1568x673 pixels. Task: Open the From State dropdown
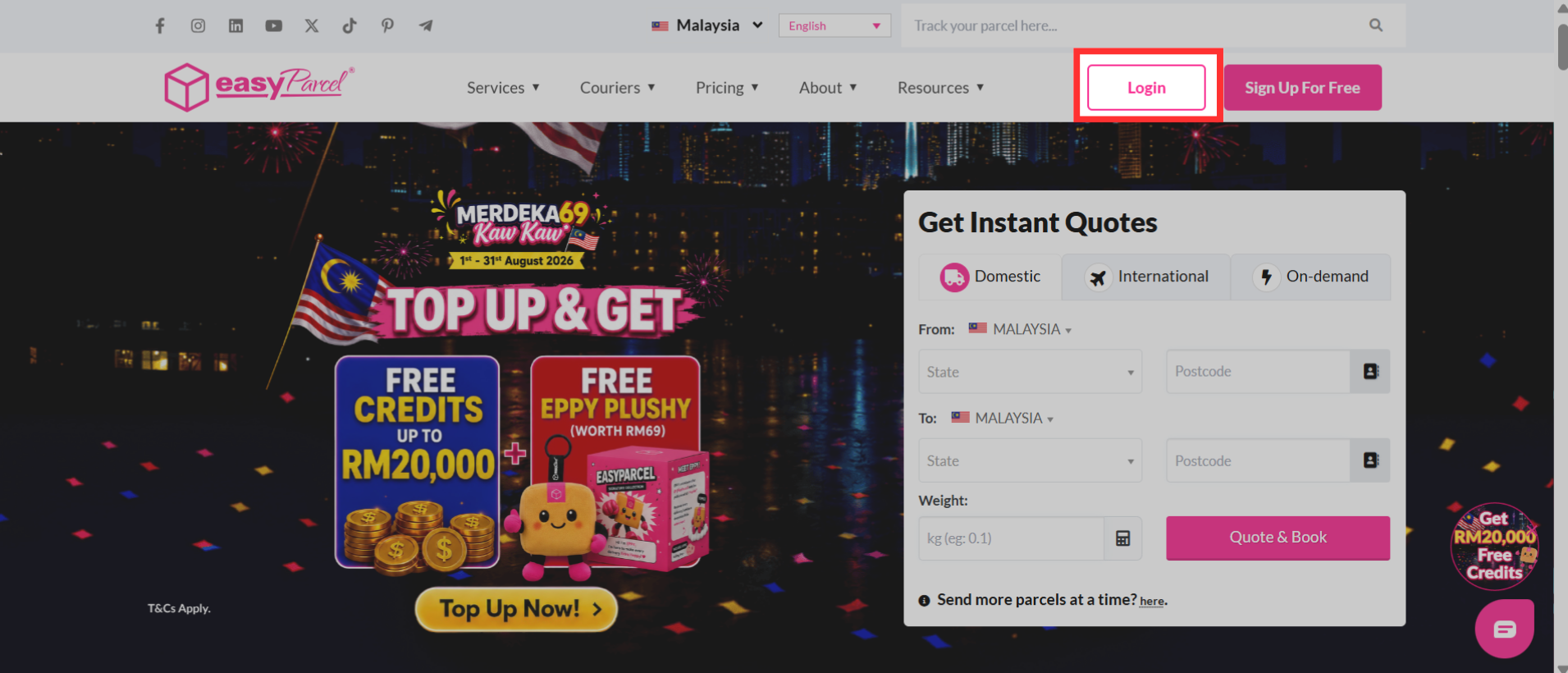[1030, 372]
